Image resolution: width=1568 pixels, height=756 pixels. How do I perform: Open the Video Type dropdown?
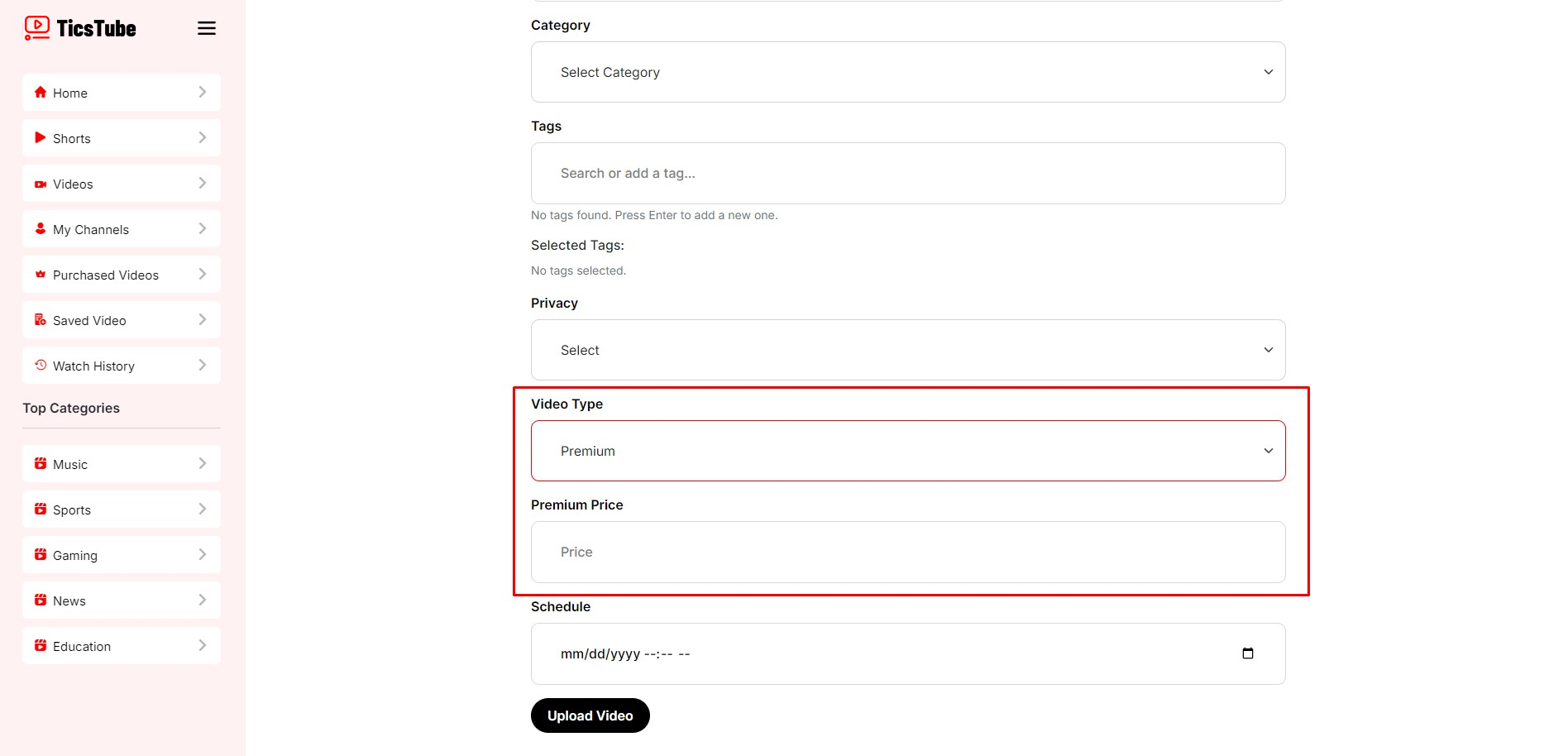click(907, 451)
